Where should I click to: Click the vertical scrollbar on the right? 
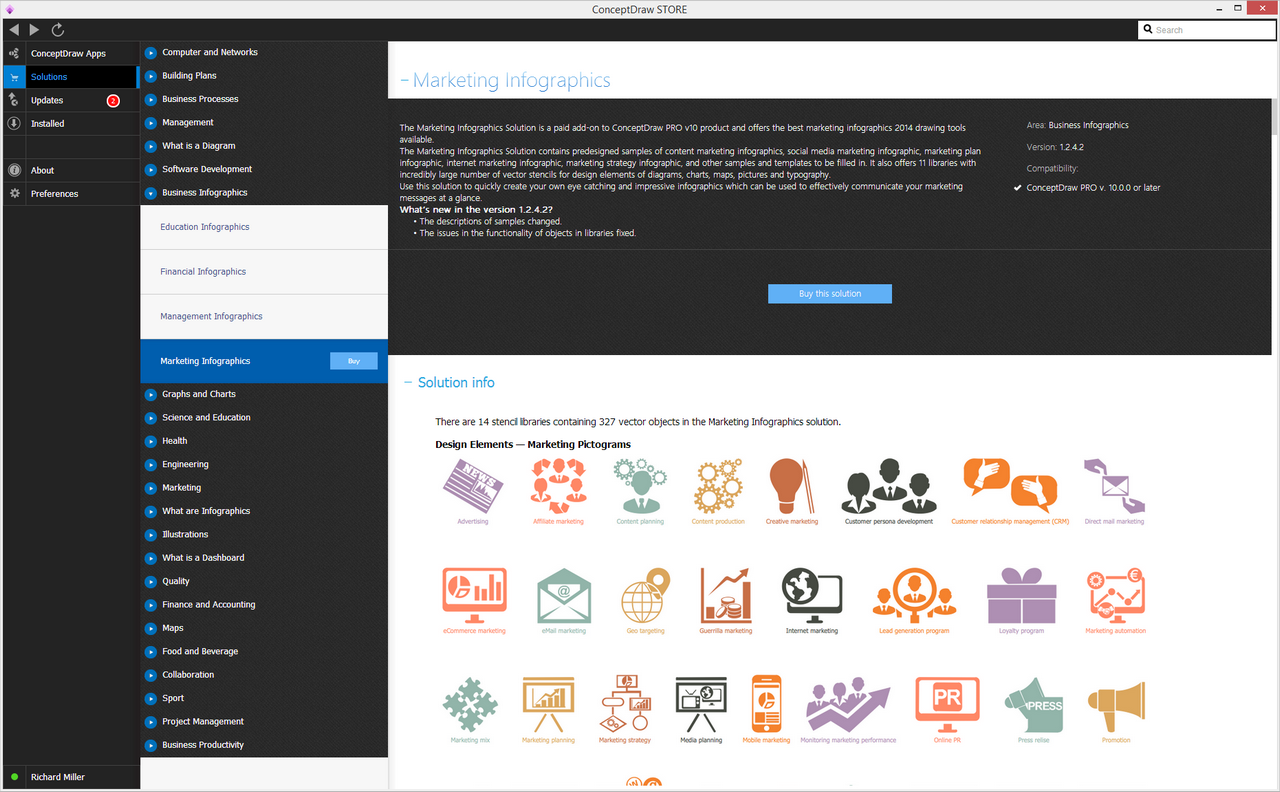(1275, 116)
